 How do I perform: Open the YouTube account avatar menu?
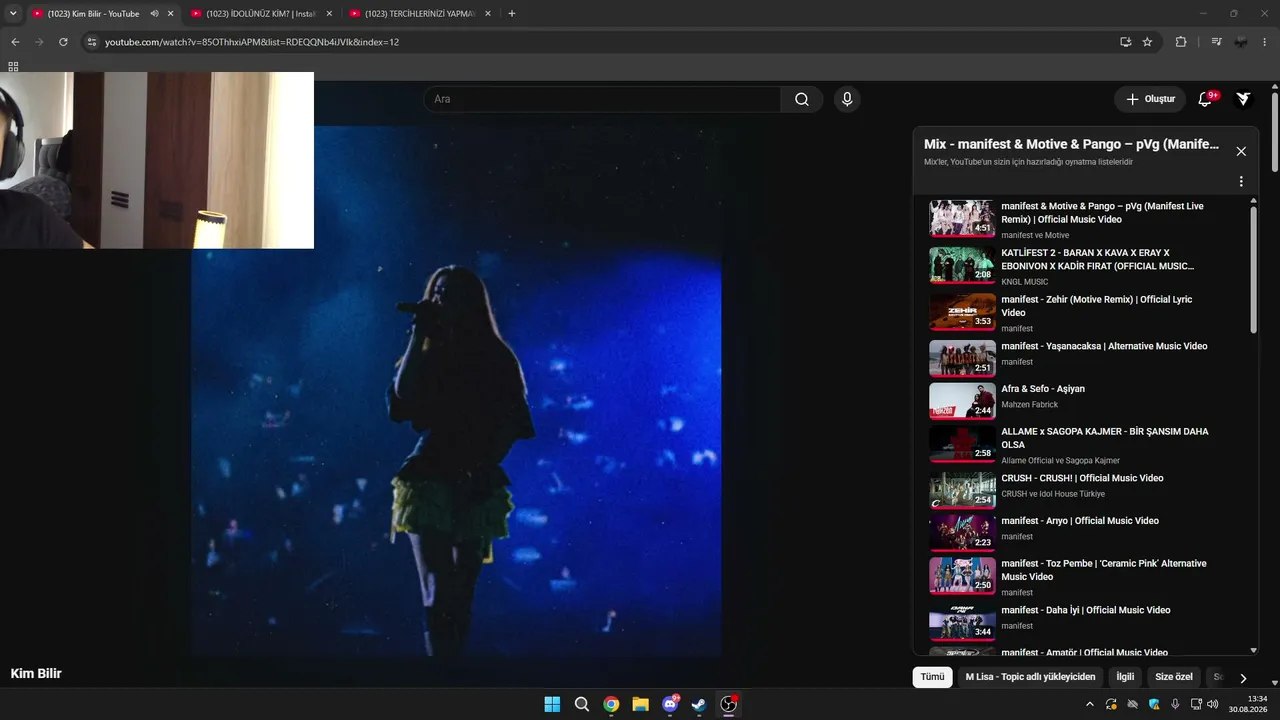click(x=1243, y=99)
